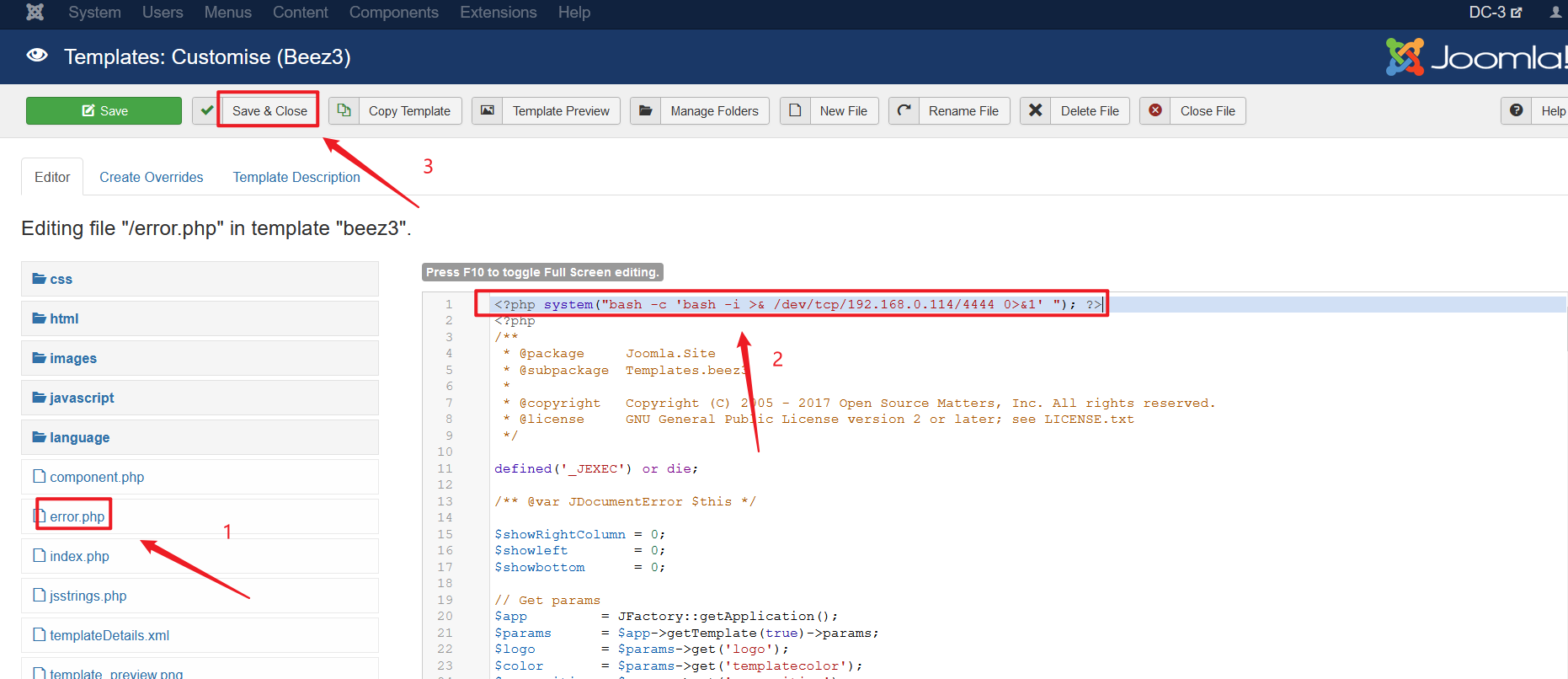This screenshot has height=679, width=1568.
Task: Click the Help question mark icon
Action: pyautogui.click(x=1517, y=110)
